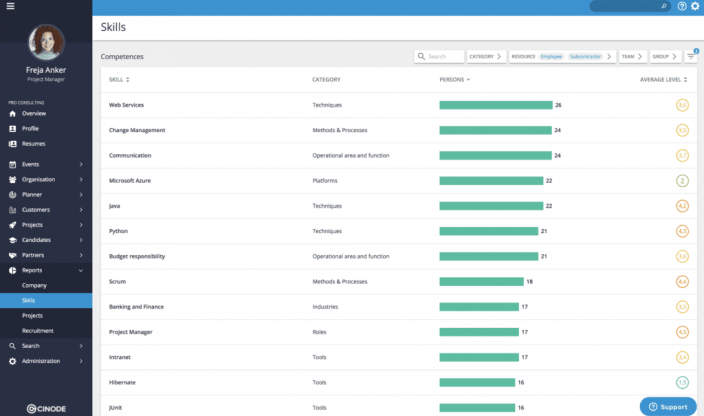
Task: Open the help question mark icon
Action: 682,6
